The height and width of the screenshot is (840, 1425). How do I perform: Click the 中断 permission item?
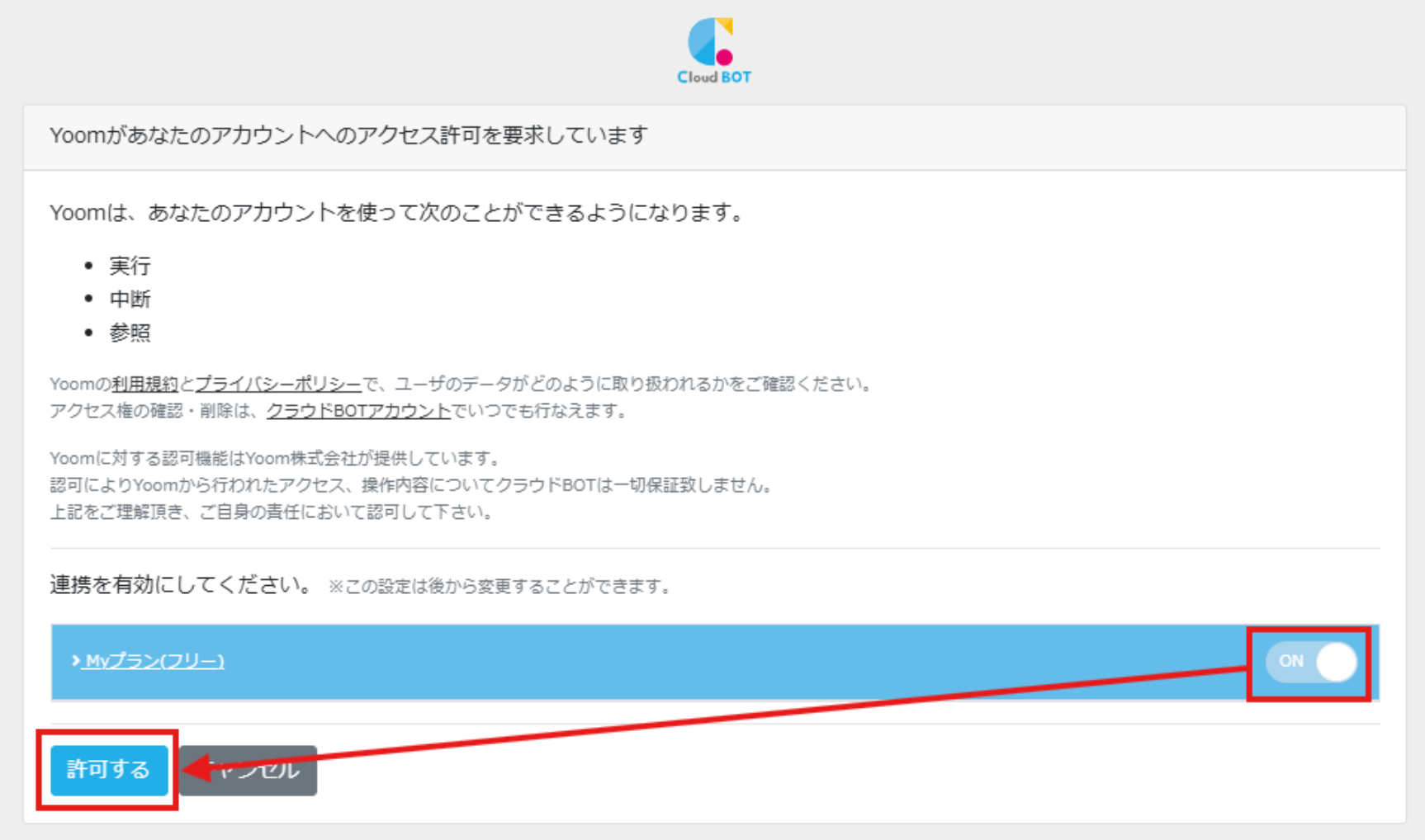click(x=130, y=299)
